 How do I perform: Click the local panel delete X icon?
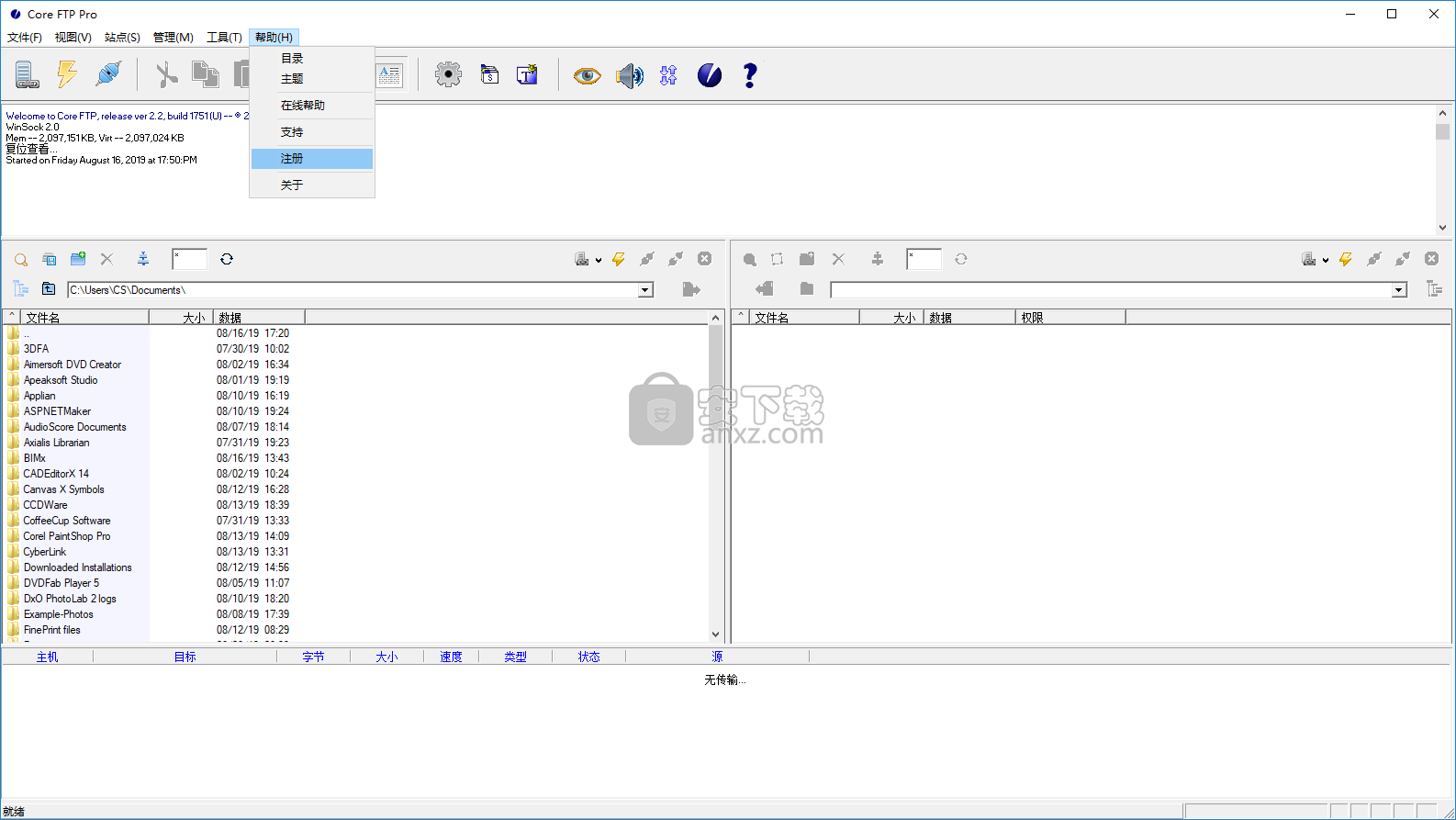(106, 259)
